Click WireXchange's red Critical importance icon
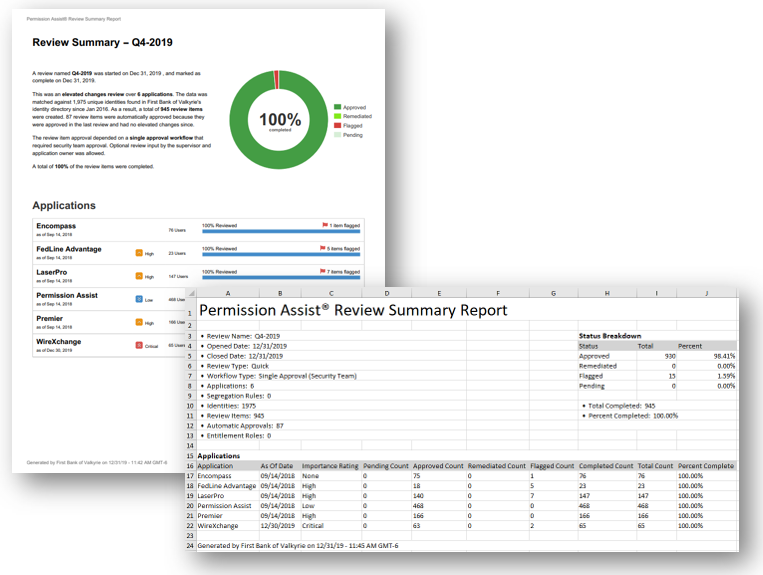 point(139,345)
